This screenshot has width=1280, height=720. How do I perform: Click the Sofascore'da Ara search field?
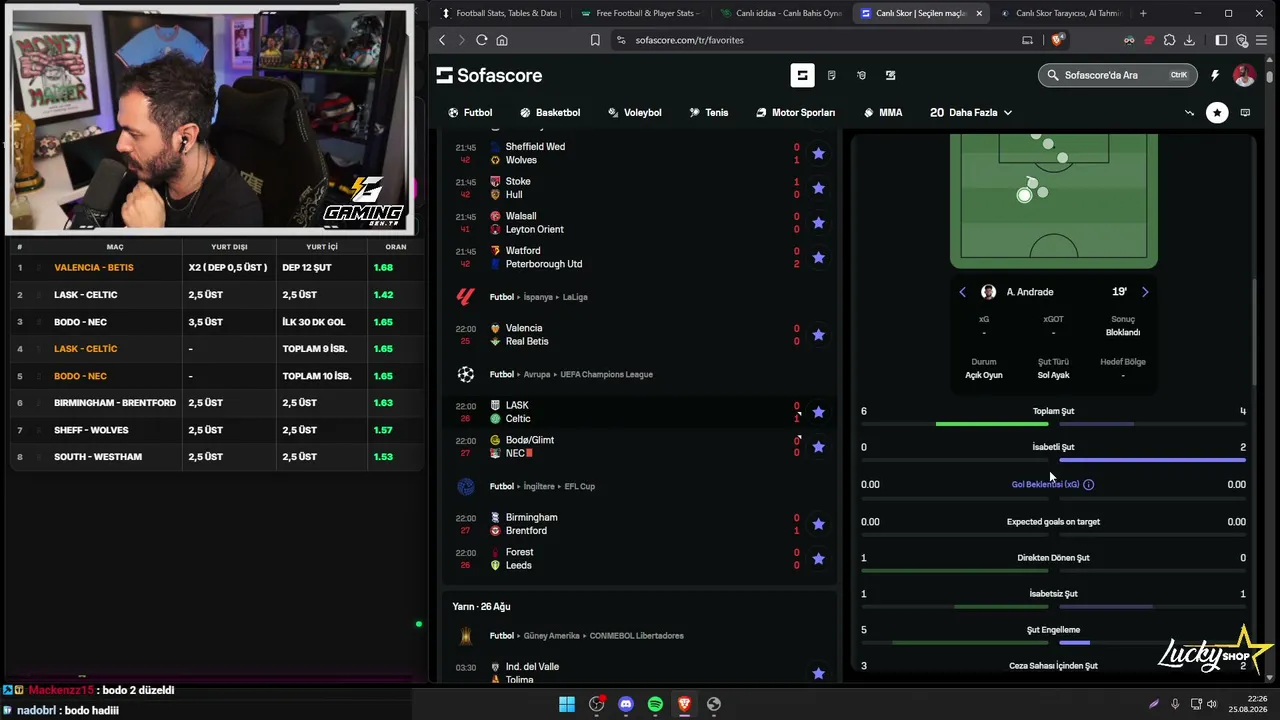tap(1116, 75)
